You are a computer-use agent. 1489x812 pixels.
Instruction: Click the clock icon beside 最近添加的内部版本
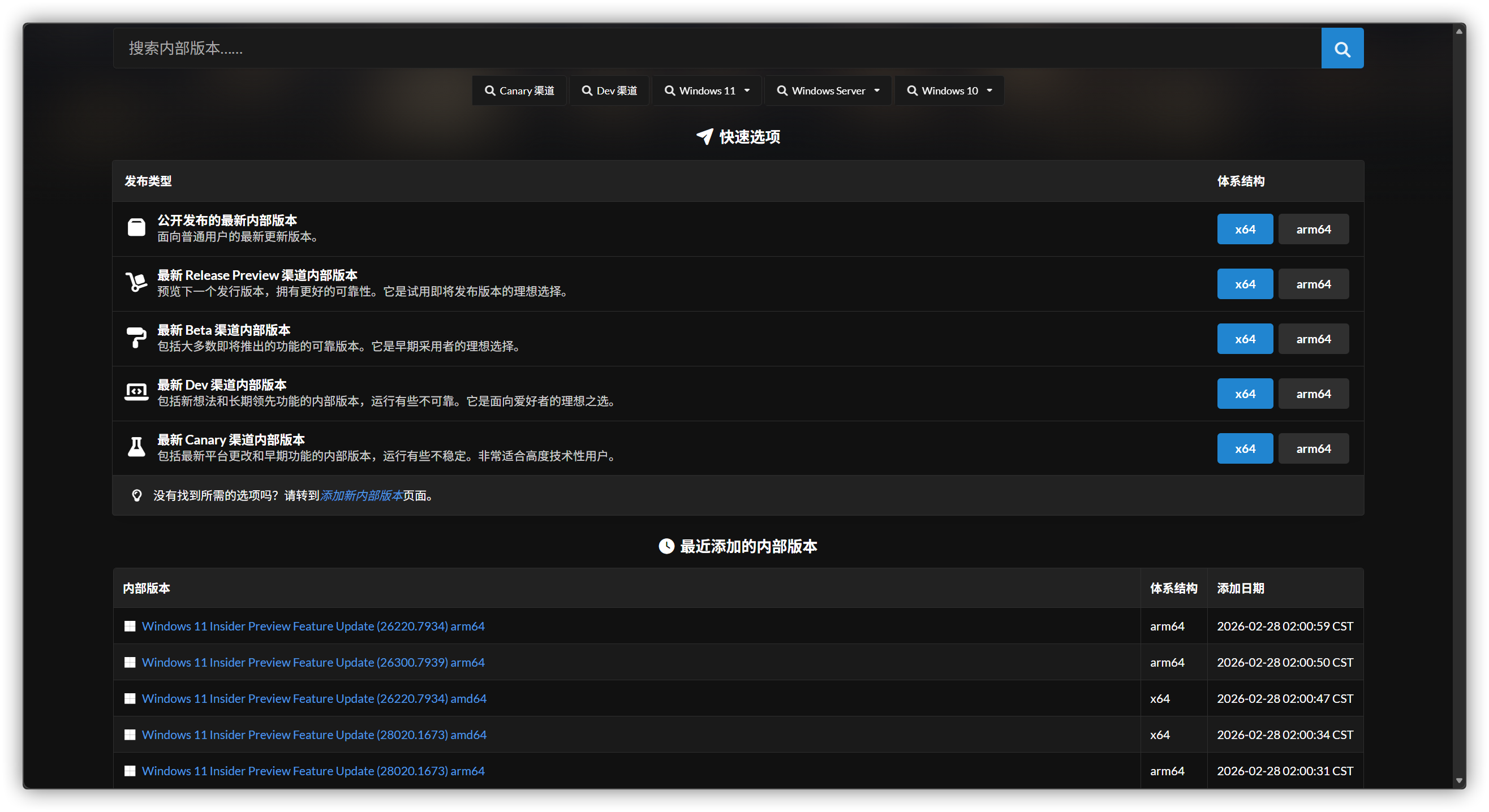click(x=666, y=546)
